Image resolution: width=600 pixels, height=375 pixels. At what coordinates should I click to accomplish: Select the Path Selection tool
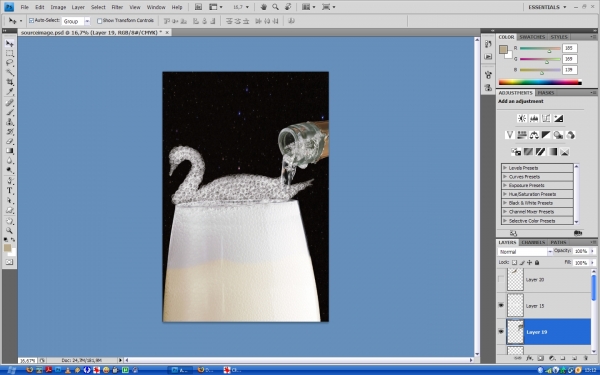[10, 201]
